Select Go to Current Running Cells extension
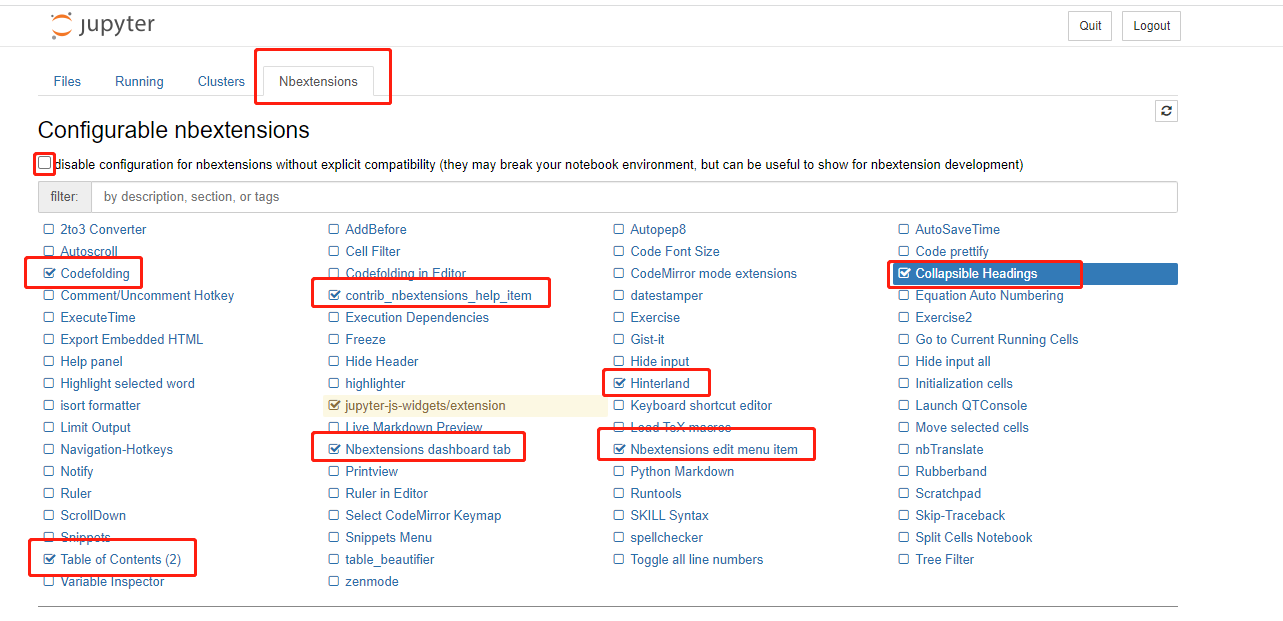The image size is (1283, 621). (997, 339)
